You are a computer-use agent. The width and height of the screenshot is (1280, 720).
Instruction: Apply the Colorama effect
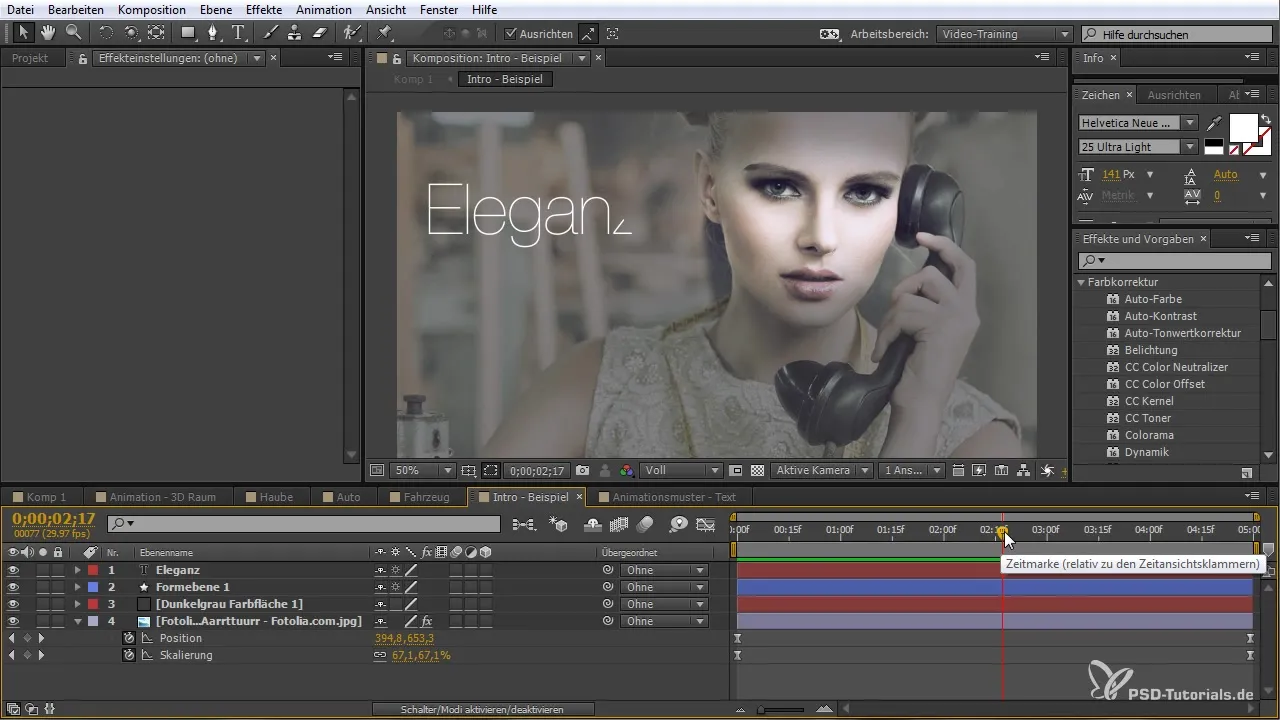pos(1149,435)
